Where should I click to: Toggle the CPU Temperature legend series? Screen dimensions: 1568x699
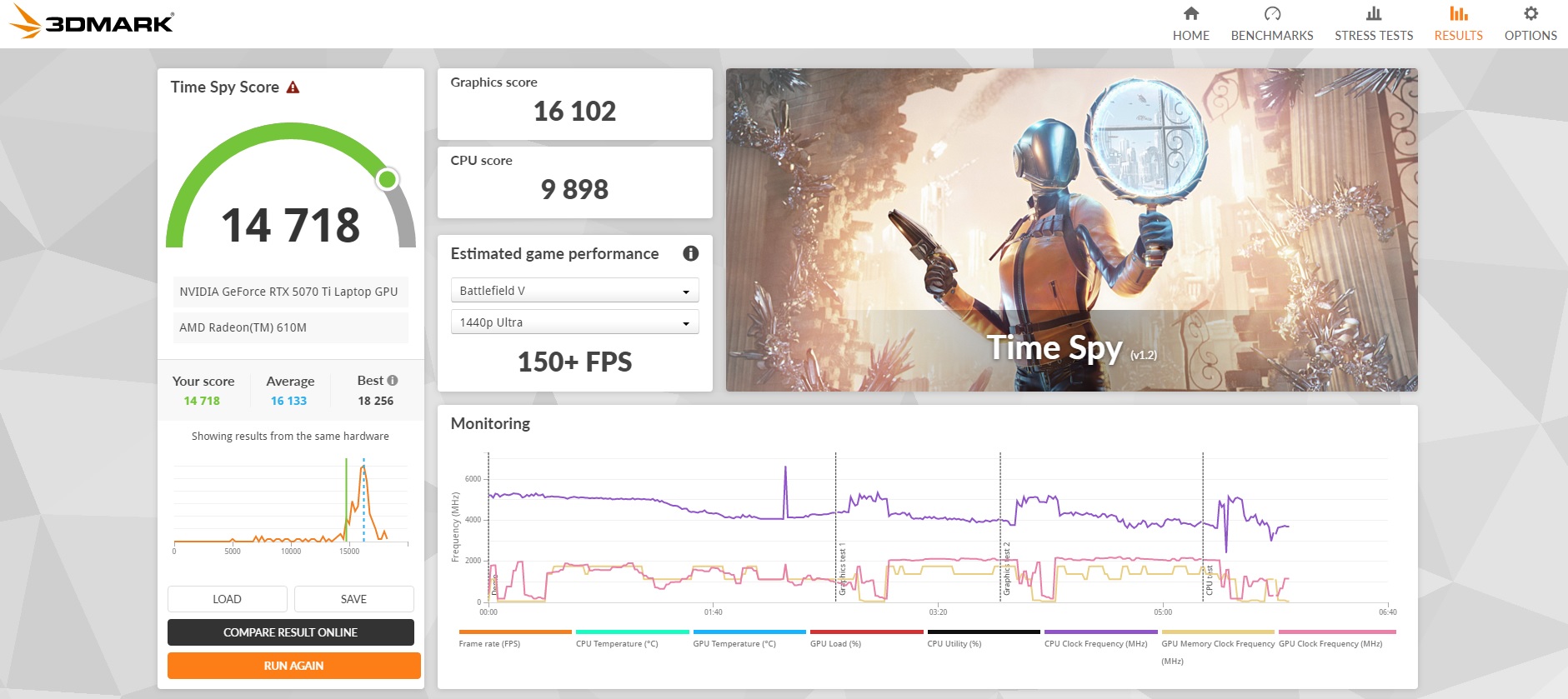pyautogui.click(x=617, y=643)
